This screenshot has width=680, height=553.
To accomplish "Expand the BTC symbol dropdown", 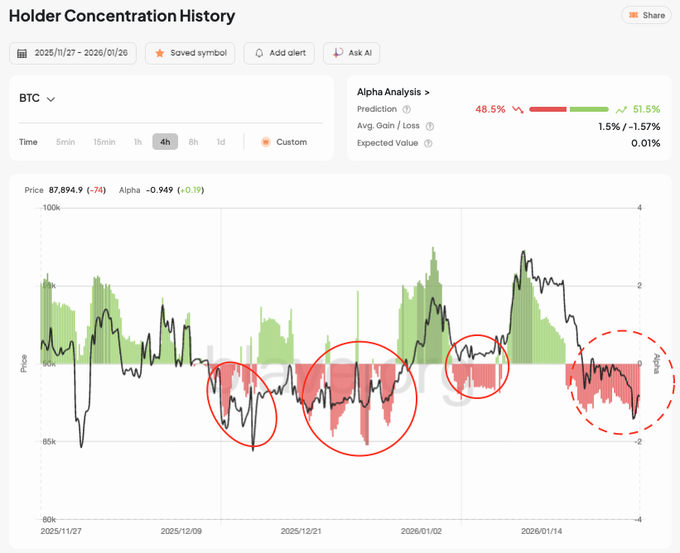I will pyautogui.click(x=38, y=98).
